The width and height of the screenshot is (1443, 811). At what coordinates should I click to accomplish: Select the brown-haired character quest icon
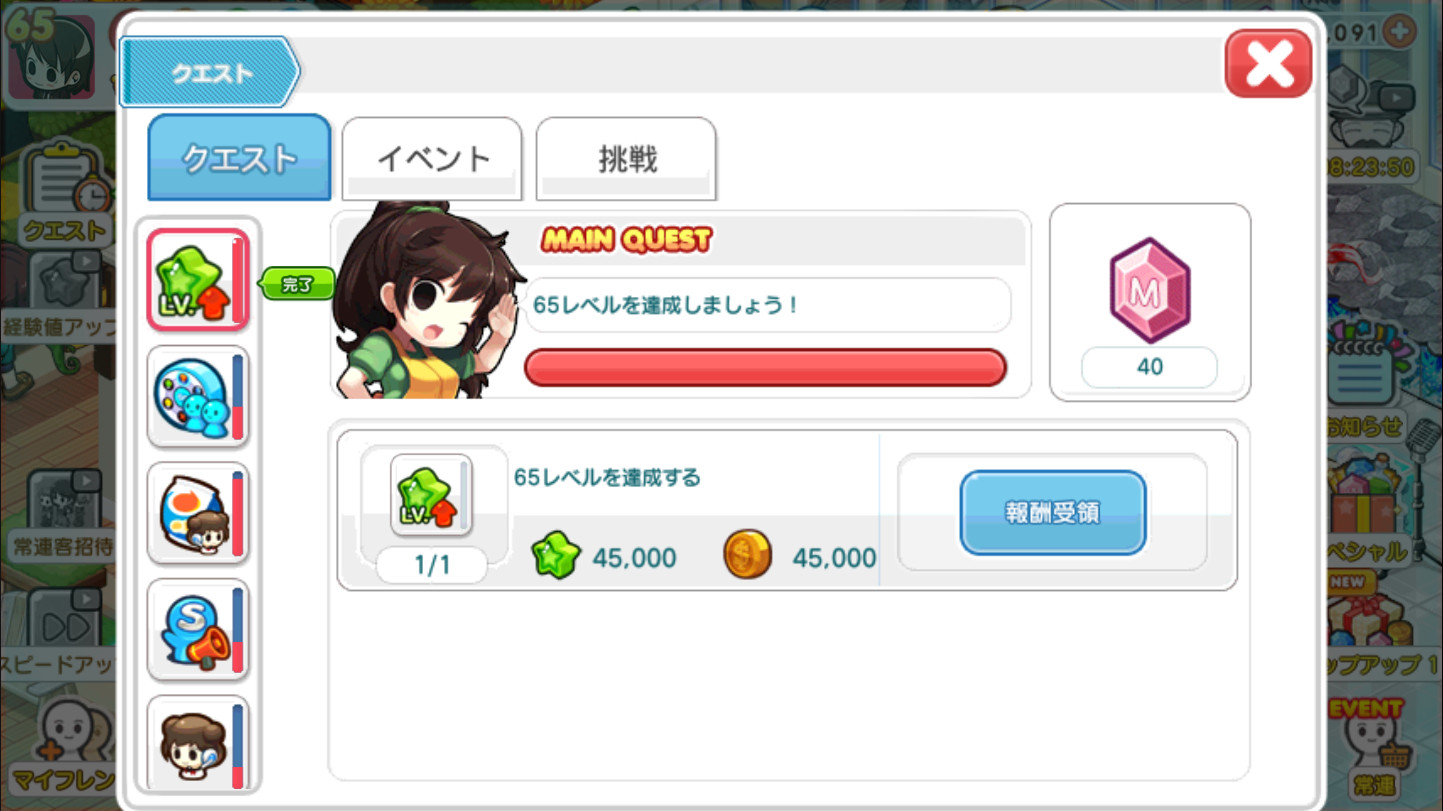(x=198, y=744)
